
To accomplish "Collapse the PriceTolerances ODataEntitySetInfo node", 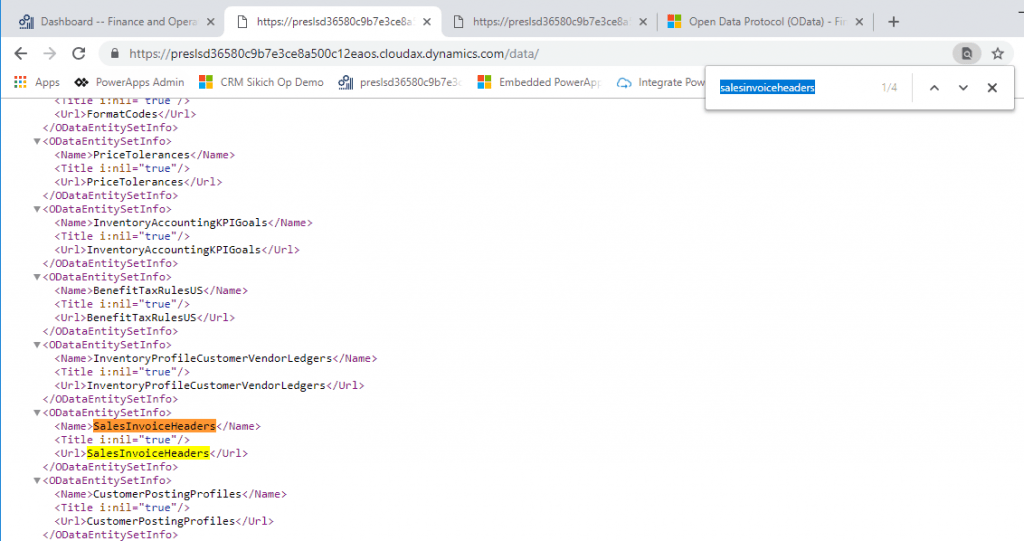I will point(38,141).
